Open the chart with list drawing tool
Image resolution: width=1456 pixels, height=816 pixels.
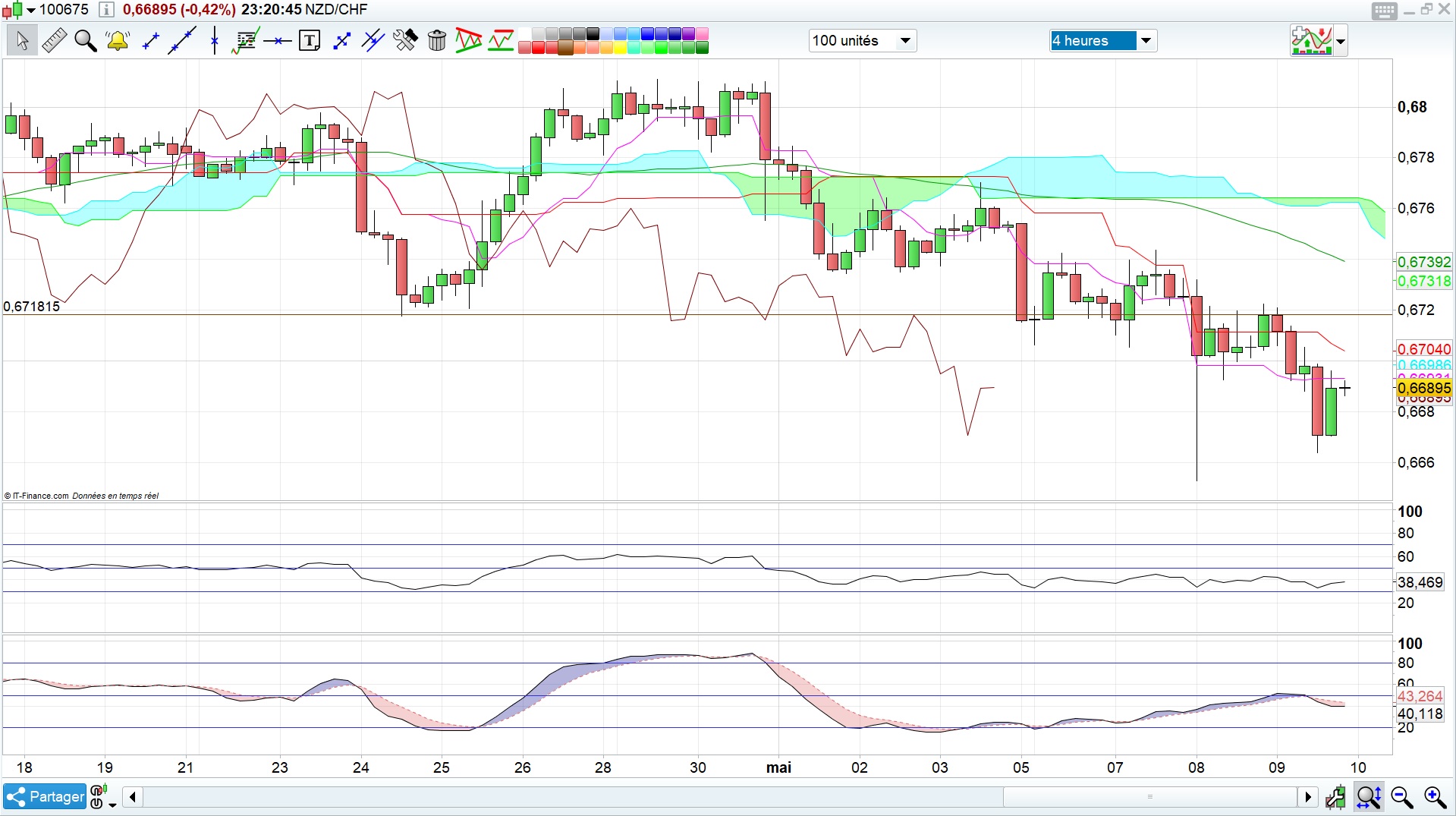click(246, 40)
